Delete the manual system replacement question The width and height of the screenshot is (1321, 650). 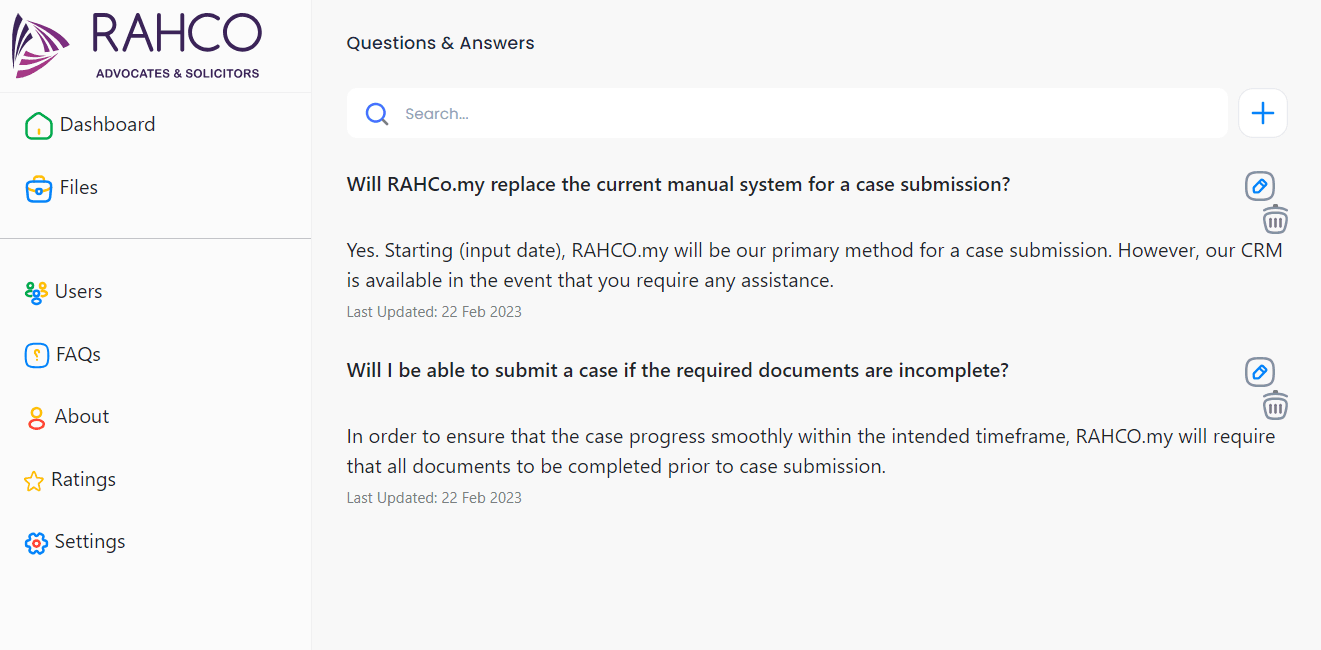click(1275, 220)
